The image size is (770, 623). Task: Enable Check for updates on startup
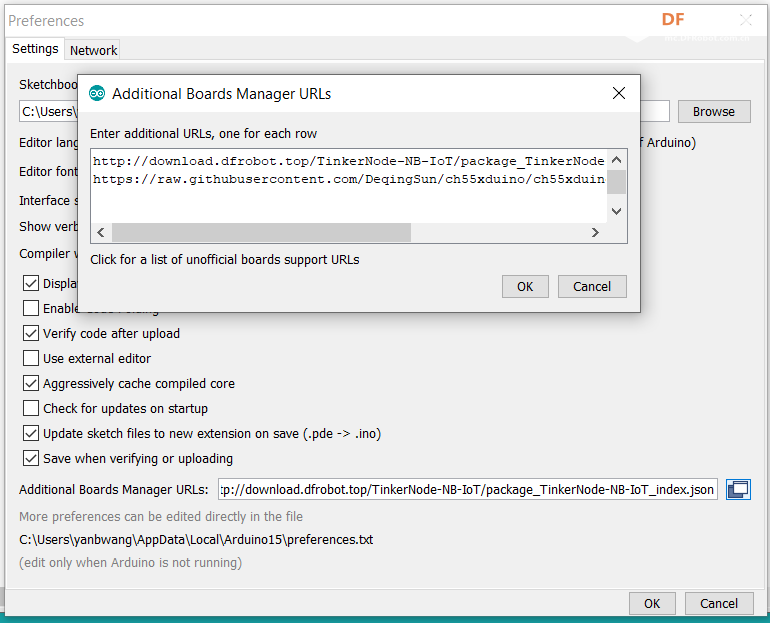(x=31, y=408)
